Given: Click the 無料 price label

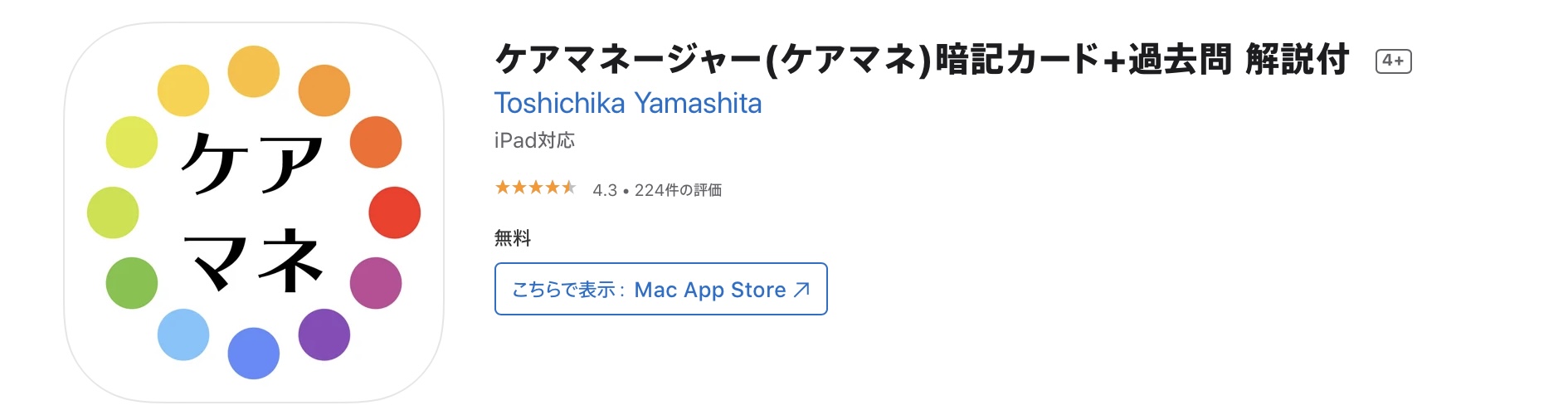Looking at the screenshot, I should [x=513, y=238].
